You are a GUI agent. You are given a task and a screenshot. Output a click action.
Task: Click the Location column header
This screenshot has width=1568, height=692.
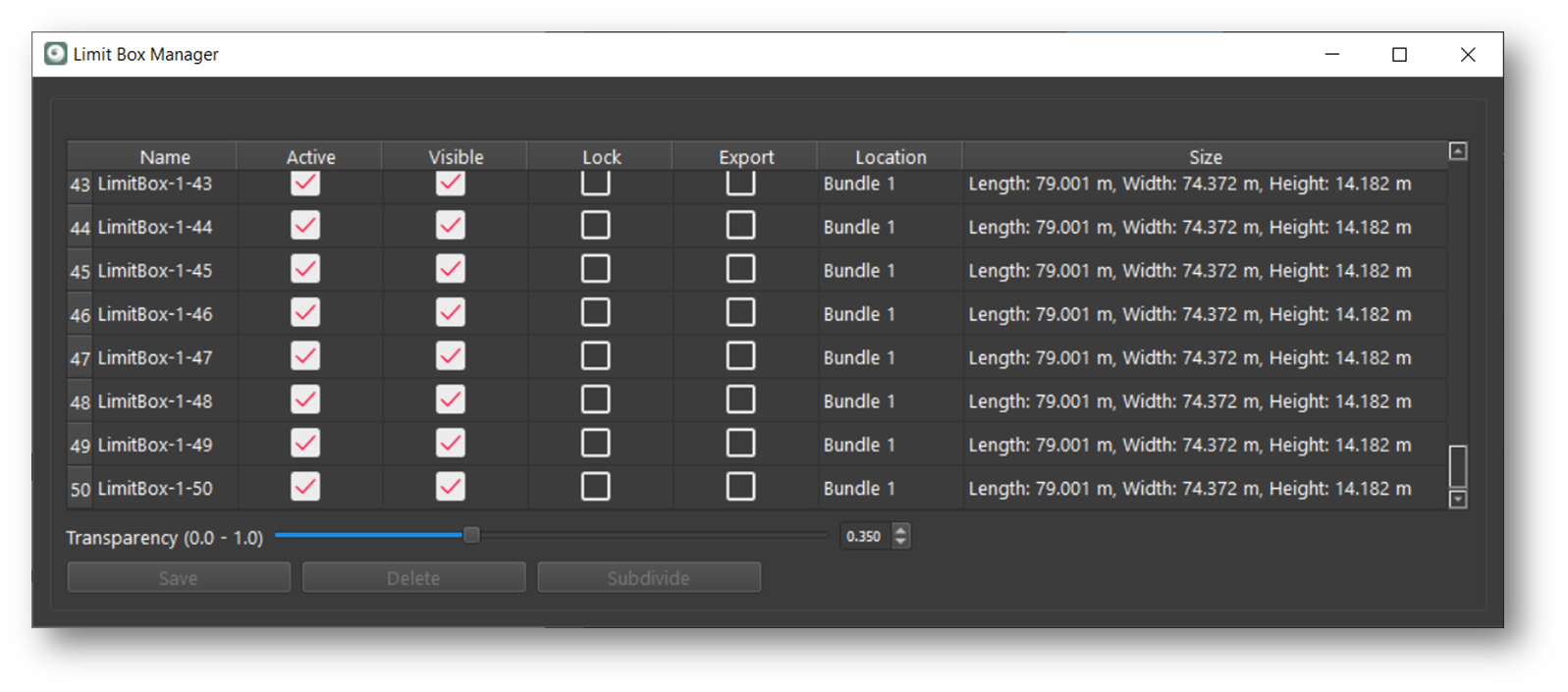890,157
